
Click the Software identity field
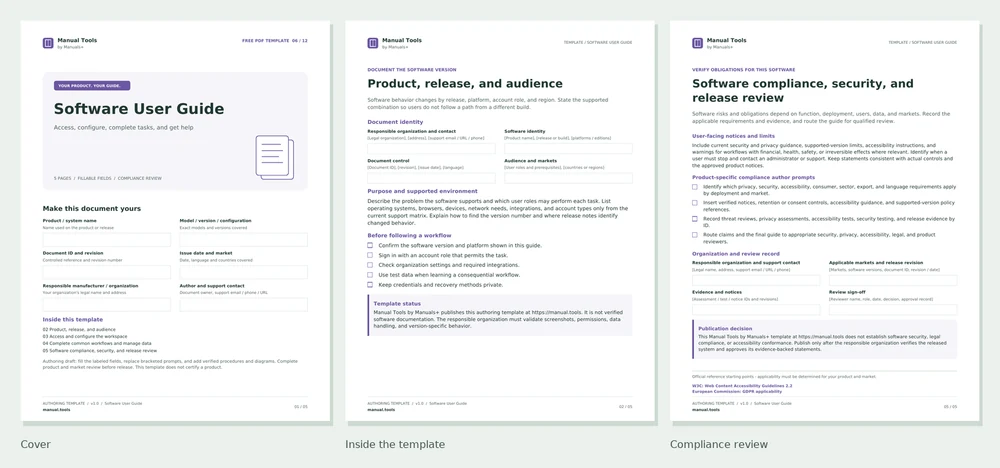tap(568, 149)
